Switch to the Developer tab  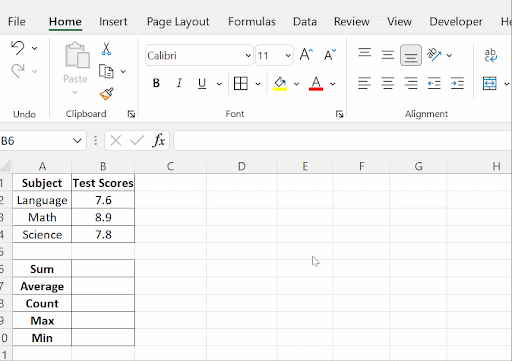click(456, 22)
